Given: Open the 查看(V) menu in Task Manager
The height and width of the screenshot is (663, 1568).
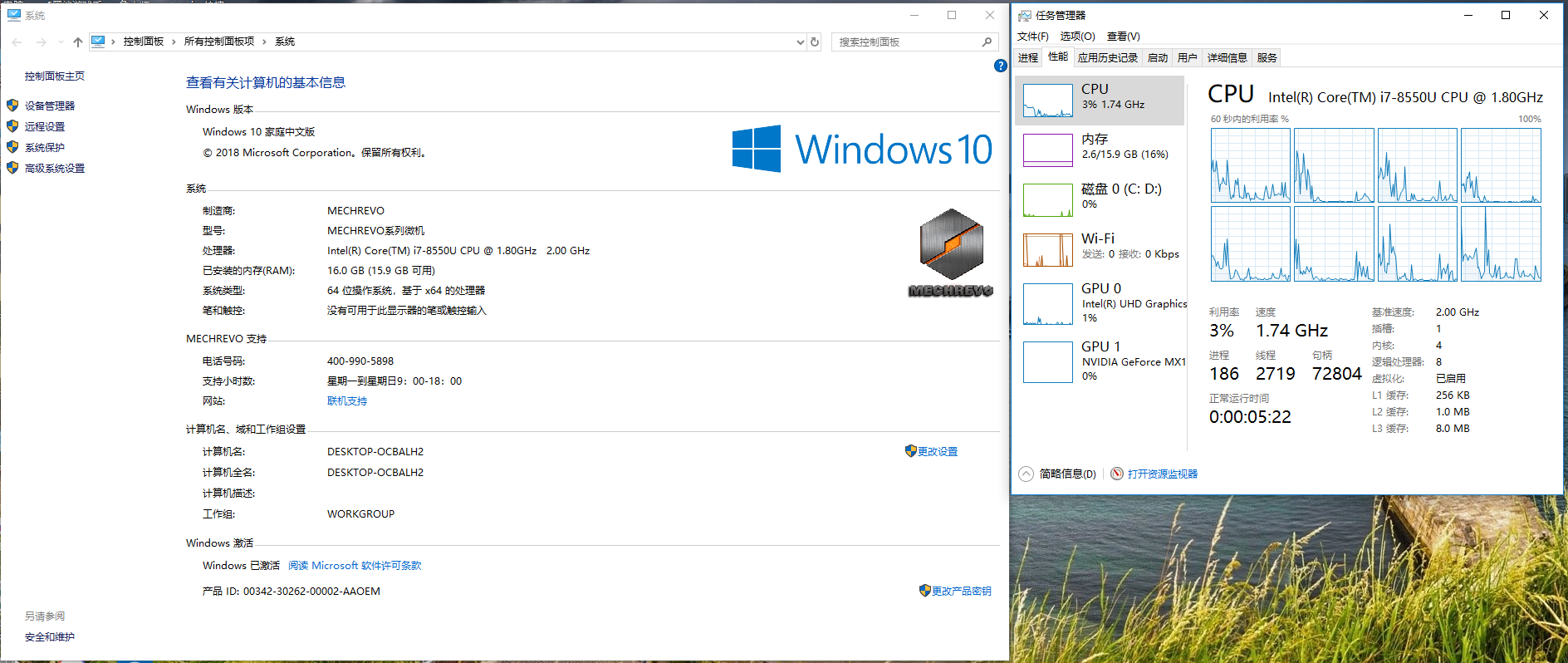Looking at the screenshot, I should [x=1123, y=36].
